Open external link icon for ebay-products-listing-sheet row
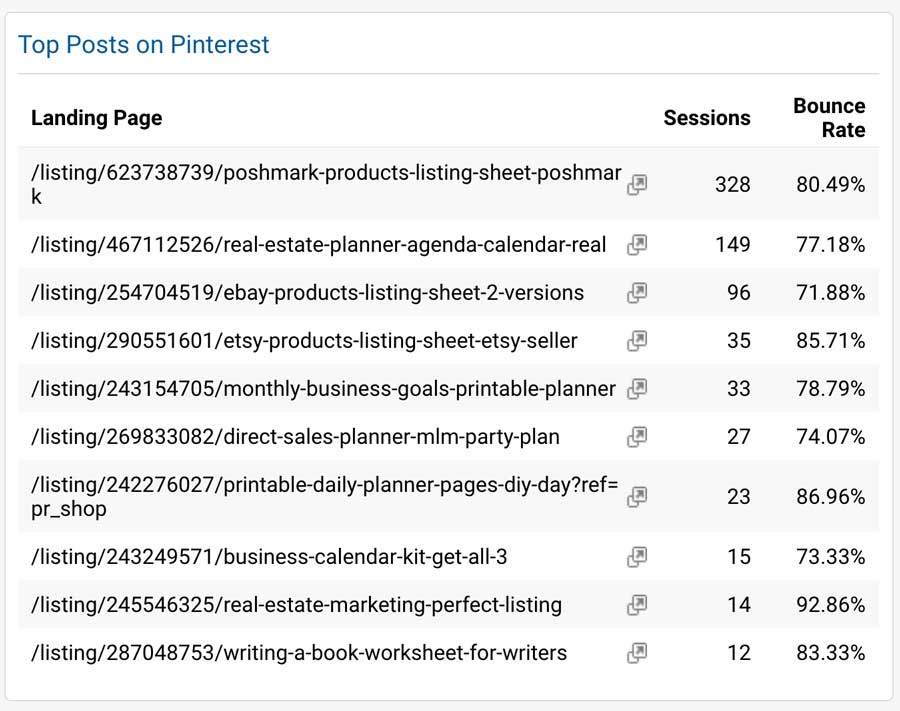 pyautogui.click(x=637, y=293)
